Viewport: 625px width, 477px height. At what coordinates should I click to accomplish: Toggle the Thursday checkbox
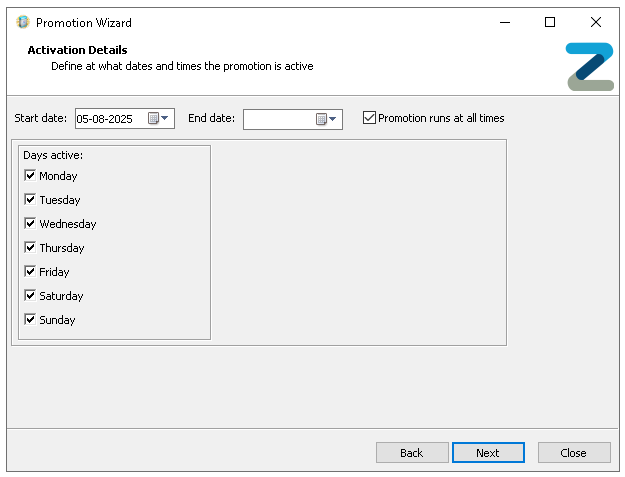coord(30,248)
